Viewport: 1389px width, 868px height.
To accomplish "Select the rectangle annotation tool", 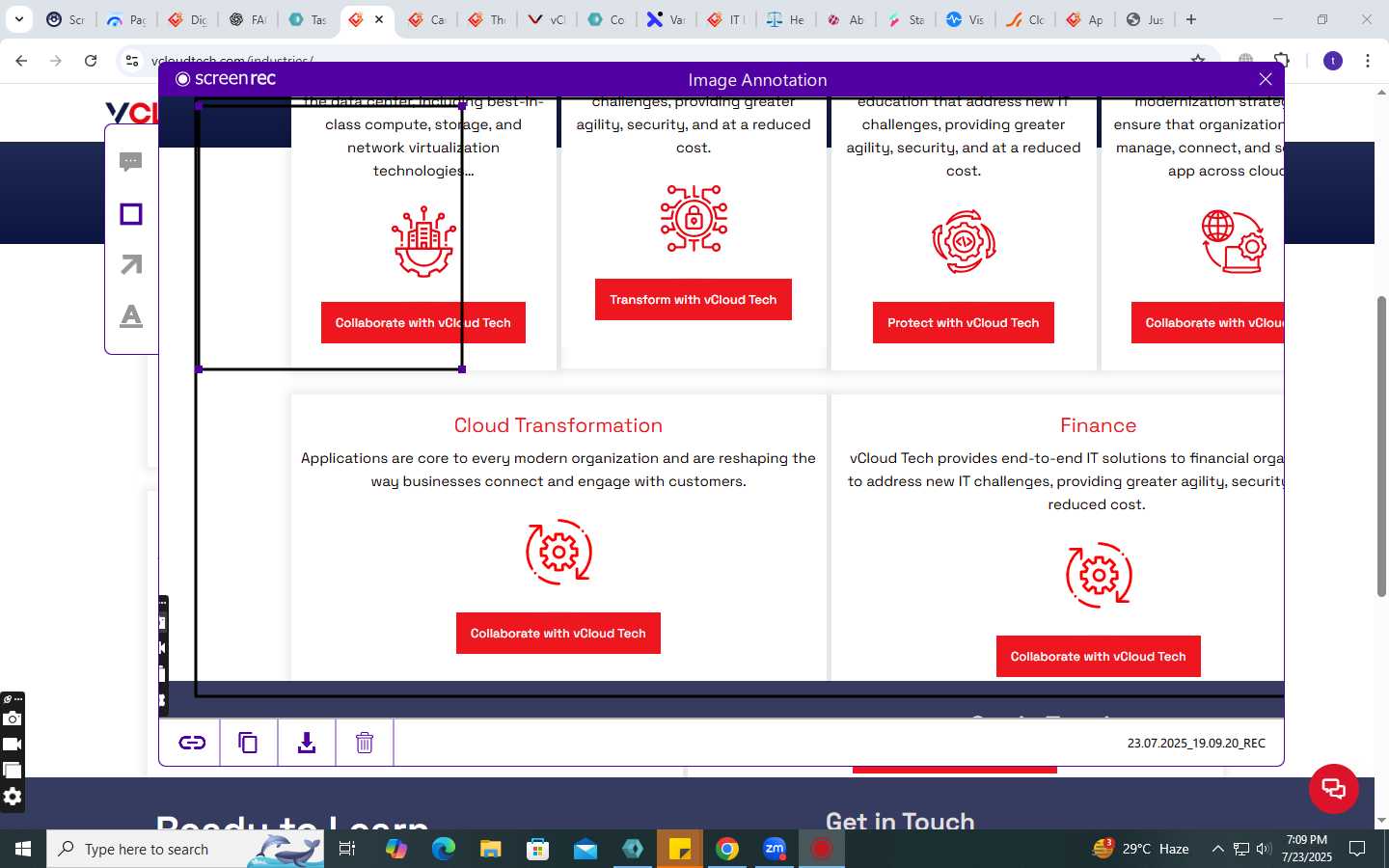I will (131, 214).
